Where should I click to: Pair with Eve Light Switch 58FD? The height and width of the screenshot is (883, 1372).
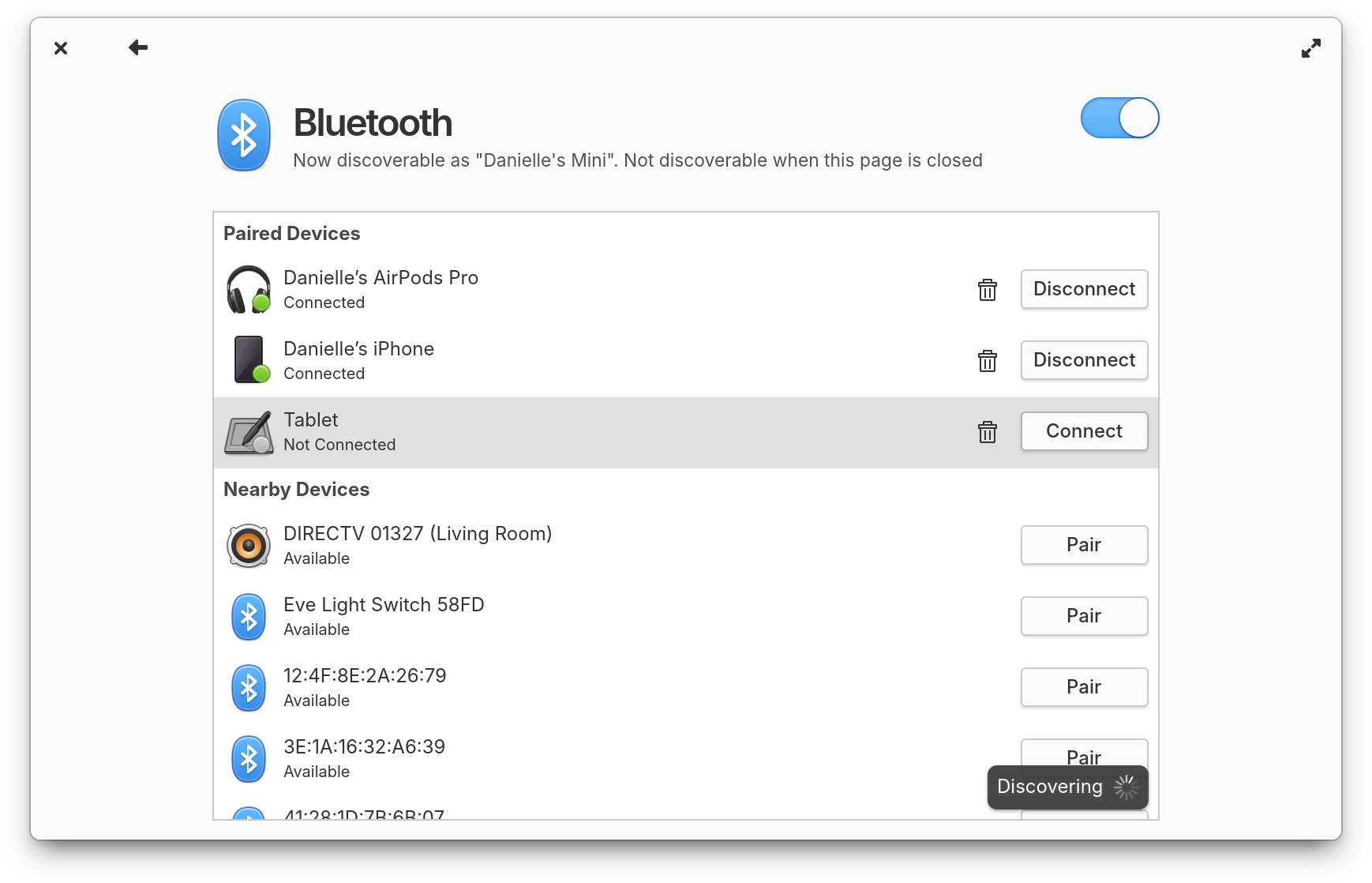click(x=1084, y=616)
